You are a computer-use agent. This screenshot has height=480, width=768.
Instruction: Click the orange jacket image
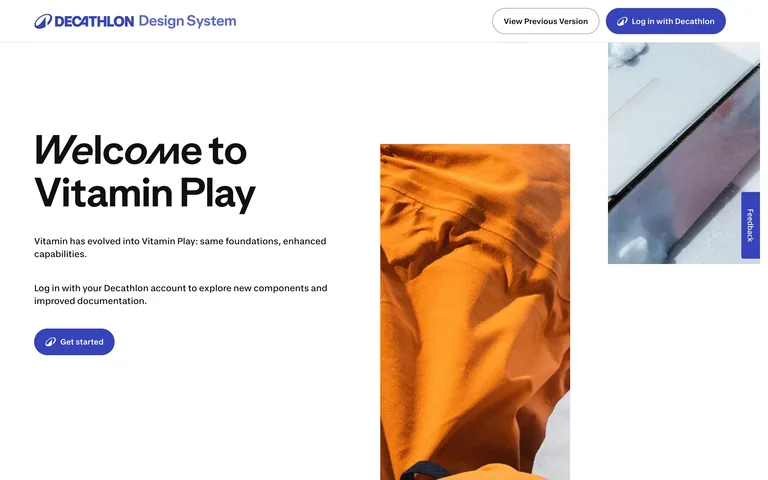pyautogui.click(x=475, y=312)
